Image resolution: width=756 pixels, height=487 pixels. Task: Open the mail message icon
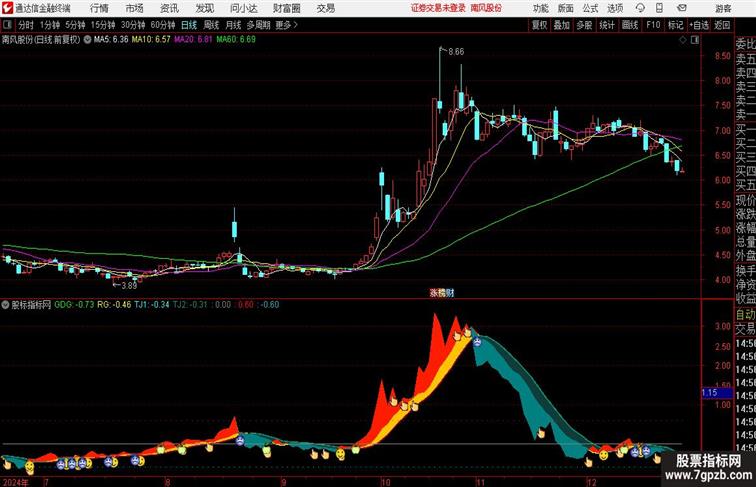coord(682,8)
